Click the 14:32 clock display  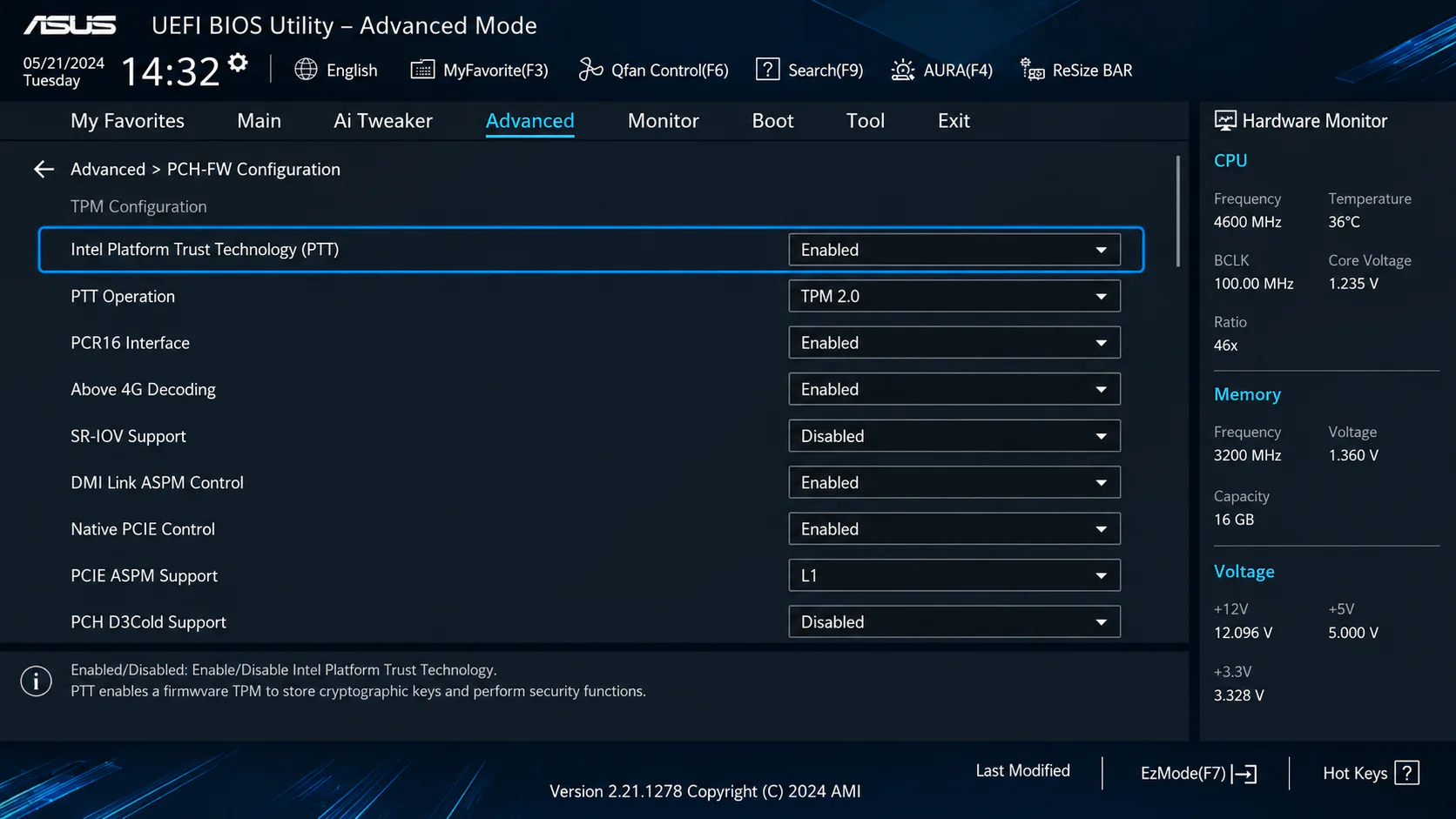[x=170, y=71]
